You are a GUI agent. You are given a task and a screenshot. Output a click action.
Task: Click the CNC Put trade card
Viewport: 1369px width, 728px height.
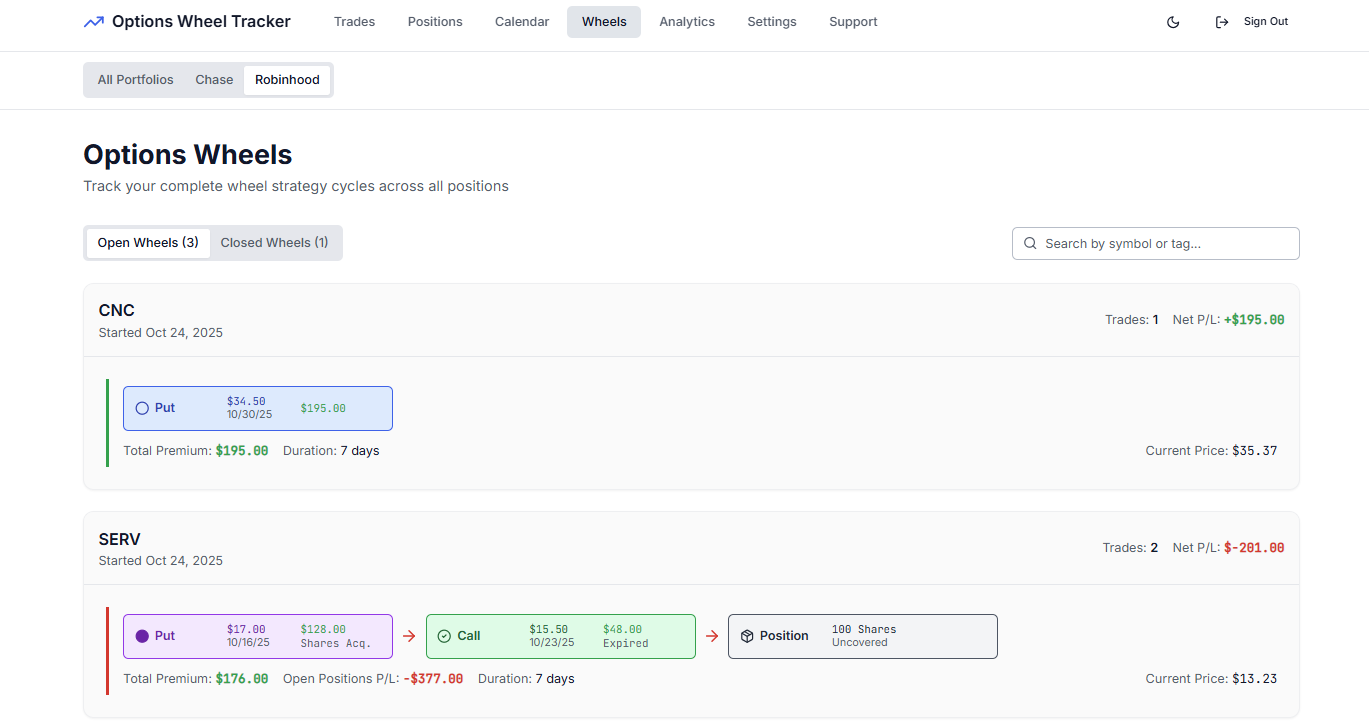257,407
